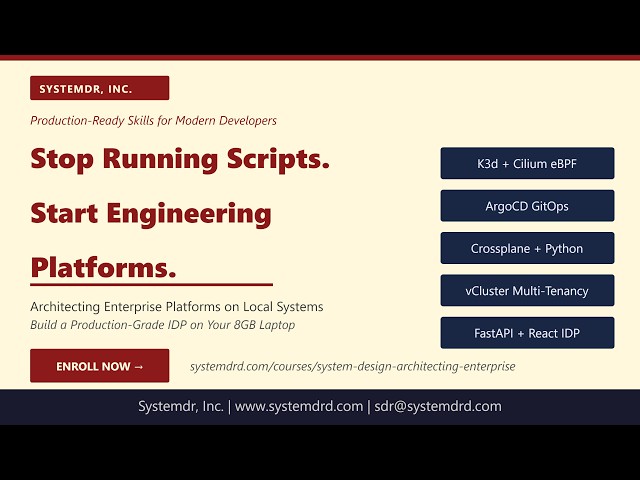Select the FastAPI + React IDP box
Image resolution: width=640 pixels, height=480 pixels.
pyautogui.click(x=527, y=333)
